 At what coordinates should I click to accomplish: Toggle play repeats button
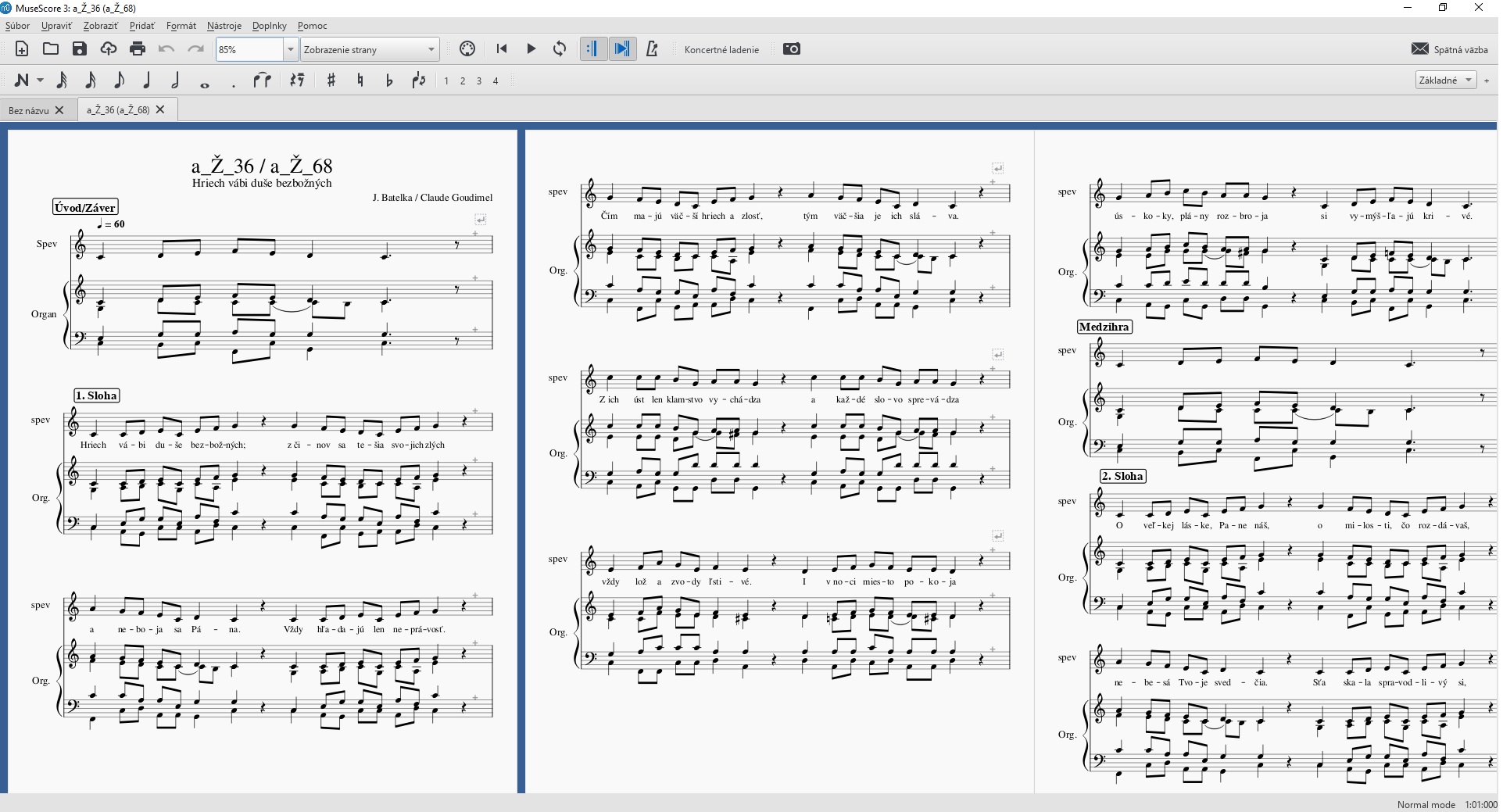click(x=593, y=49)
